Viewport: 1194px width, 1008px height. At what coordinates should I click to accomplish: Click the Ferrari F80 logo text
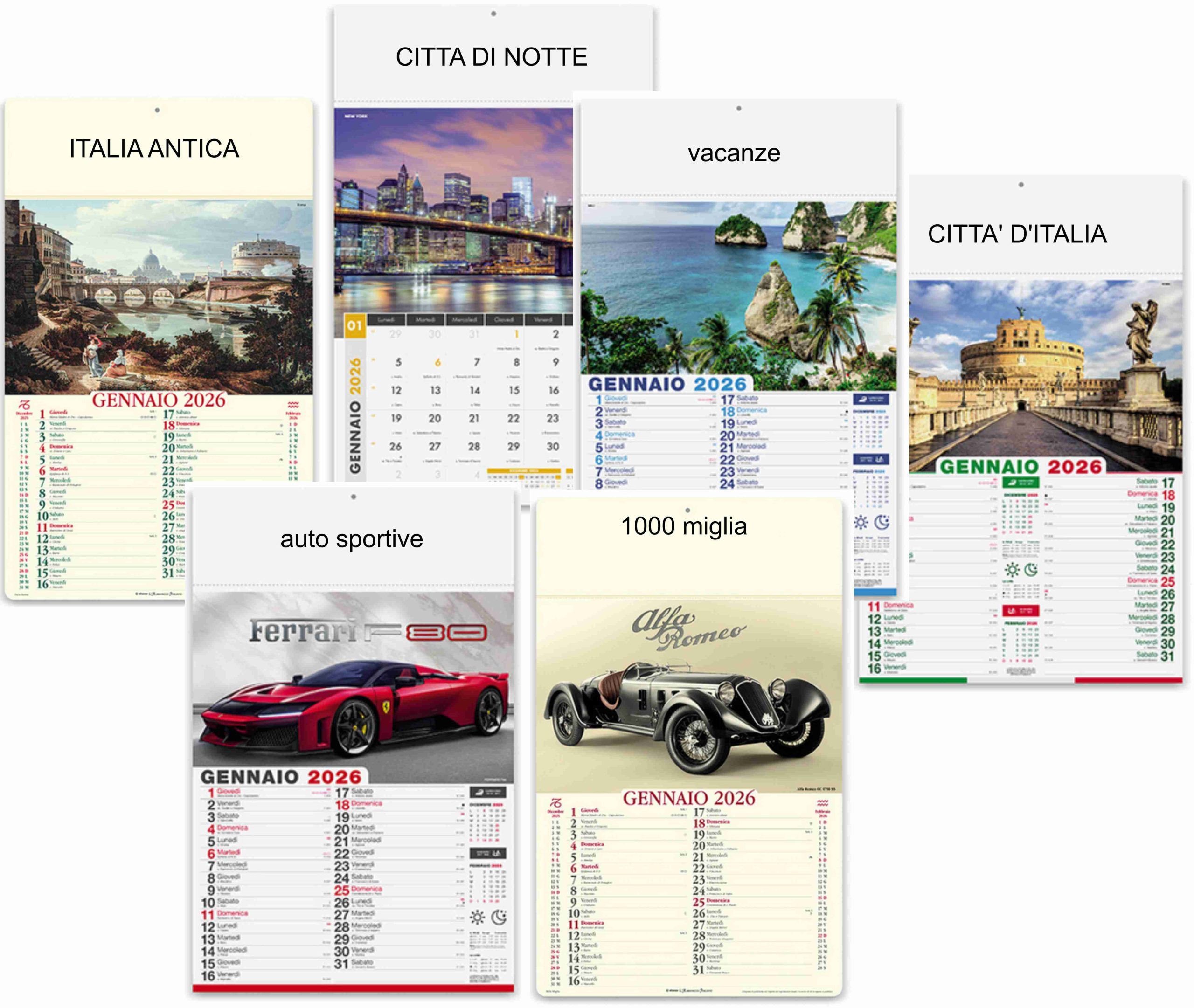368,631
